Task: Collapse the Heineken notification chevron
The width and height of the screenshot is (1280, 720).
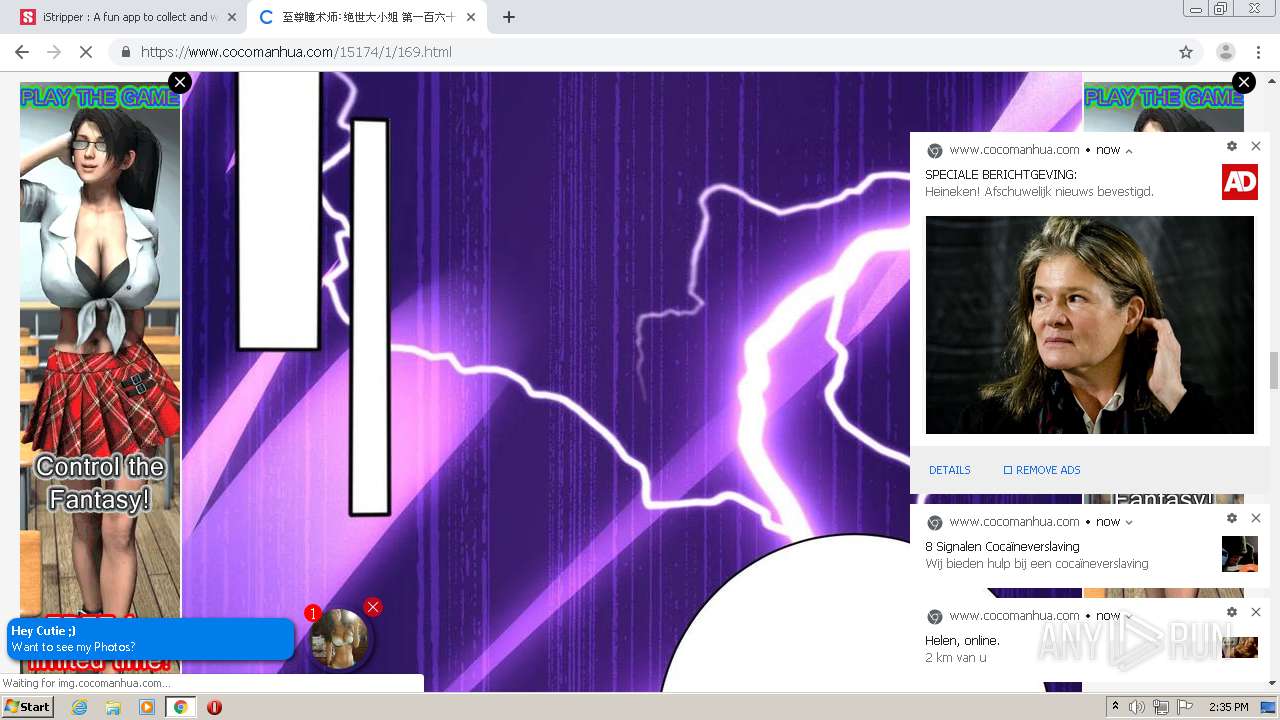Action: coord(1129,151)
